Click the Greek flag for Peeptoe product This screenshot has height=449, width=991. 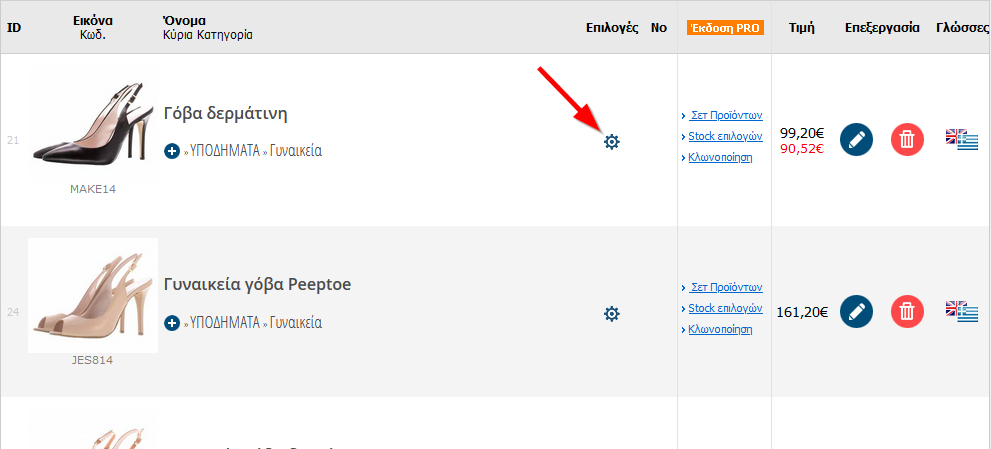pos(967,315)
